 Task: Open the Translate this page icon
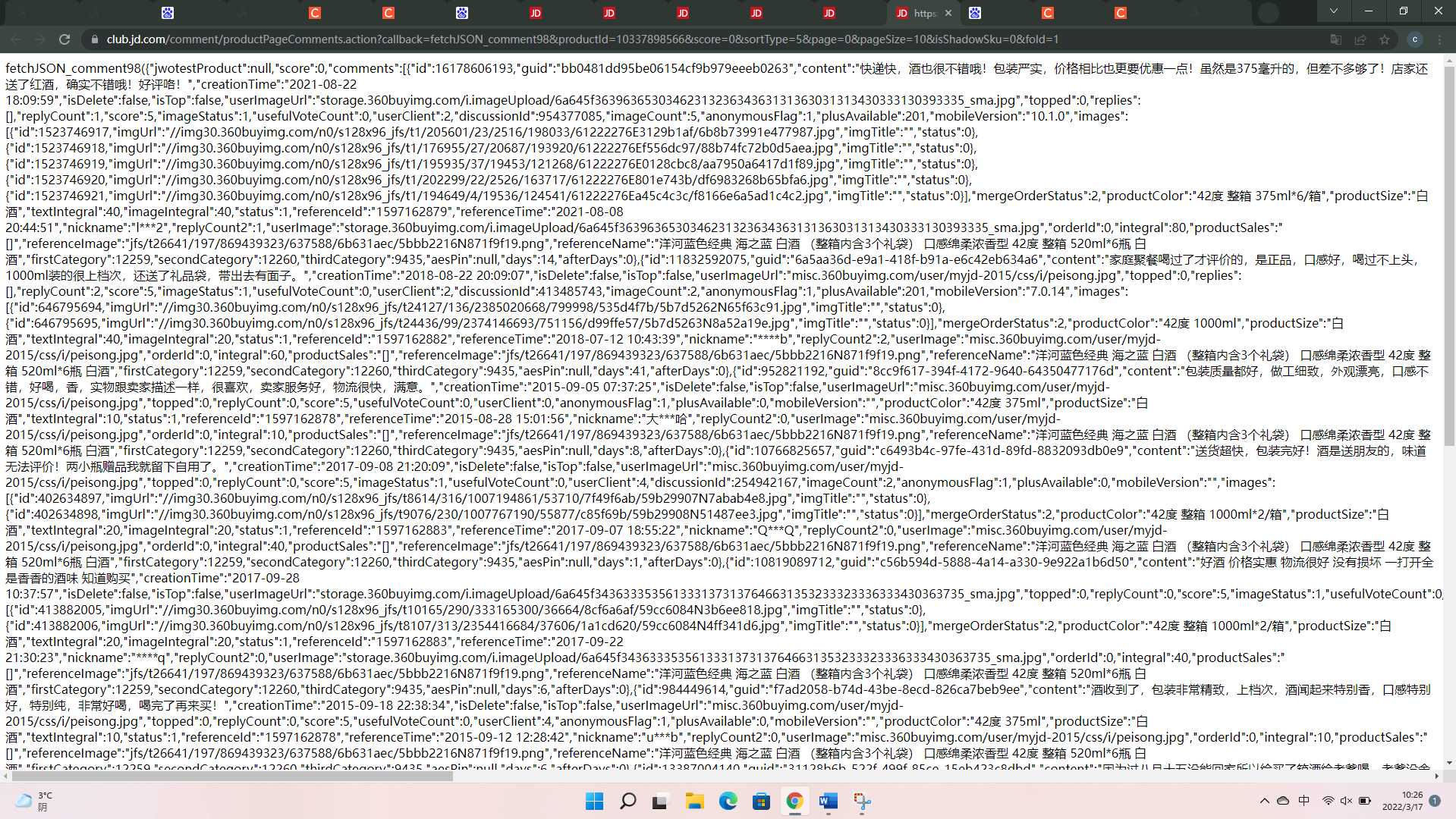1336,39
